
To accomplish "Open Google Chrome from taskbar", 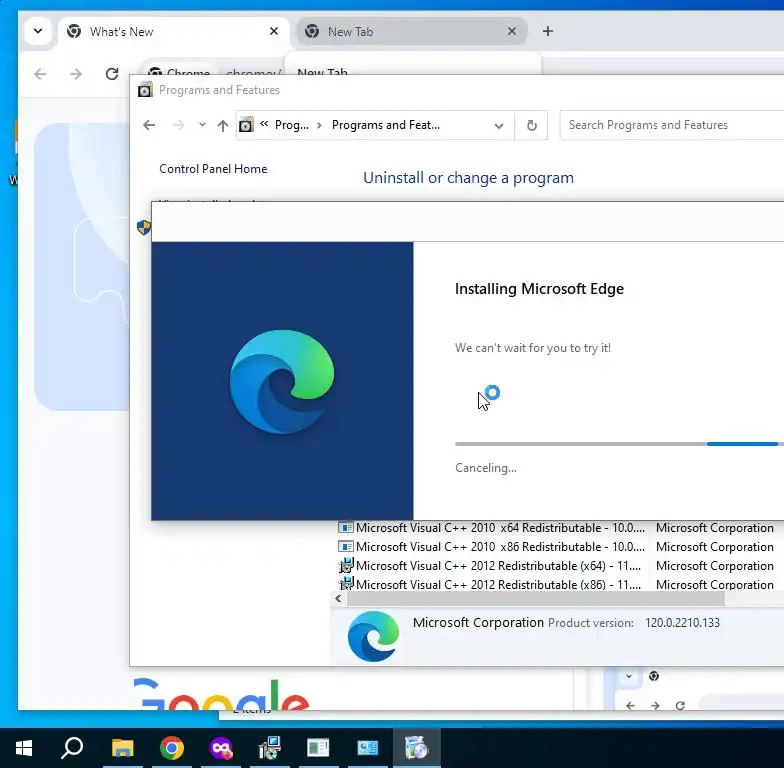I will click(x=172, y=748).
